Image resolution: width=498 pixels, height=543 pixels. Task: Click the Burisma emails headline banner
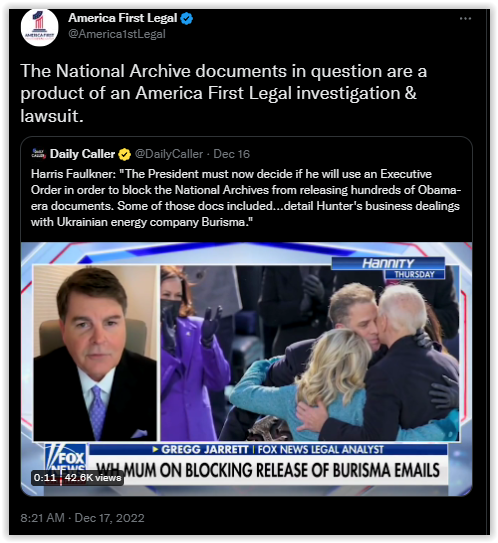(268, 470)
